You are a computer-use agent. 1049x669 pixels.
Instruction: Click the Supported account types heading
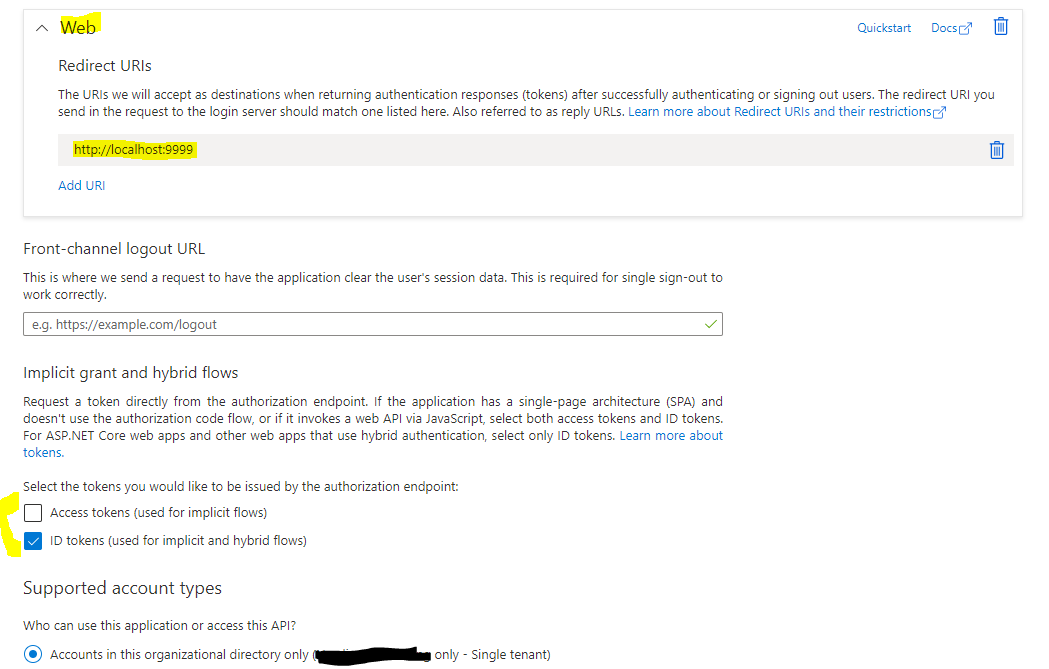[122, 588]
